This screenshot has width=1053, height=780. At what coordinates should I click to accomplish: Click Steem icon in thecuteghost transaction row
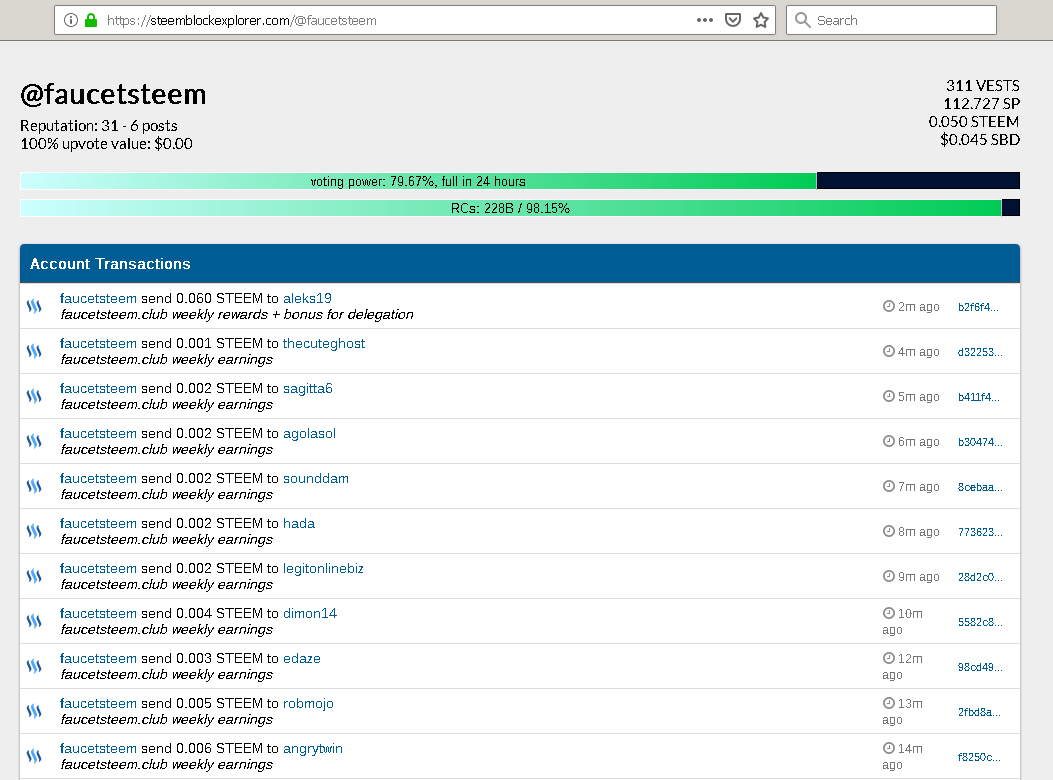34,351
